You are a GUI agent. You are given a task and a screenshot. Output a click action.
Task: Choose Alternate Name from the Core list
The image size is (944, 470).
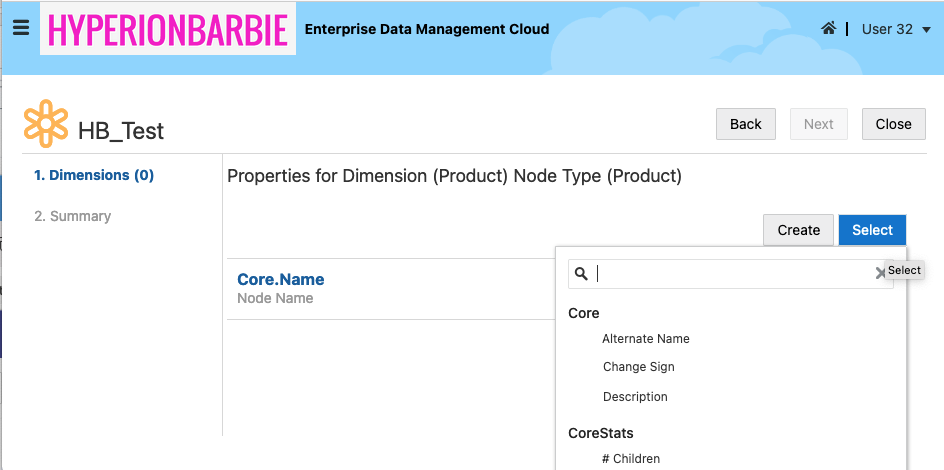tap(646, 339)
